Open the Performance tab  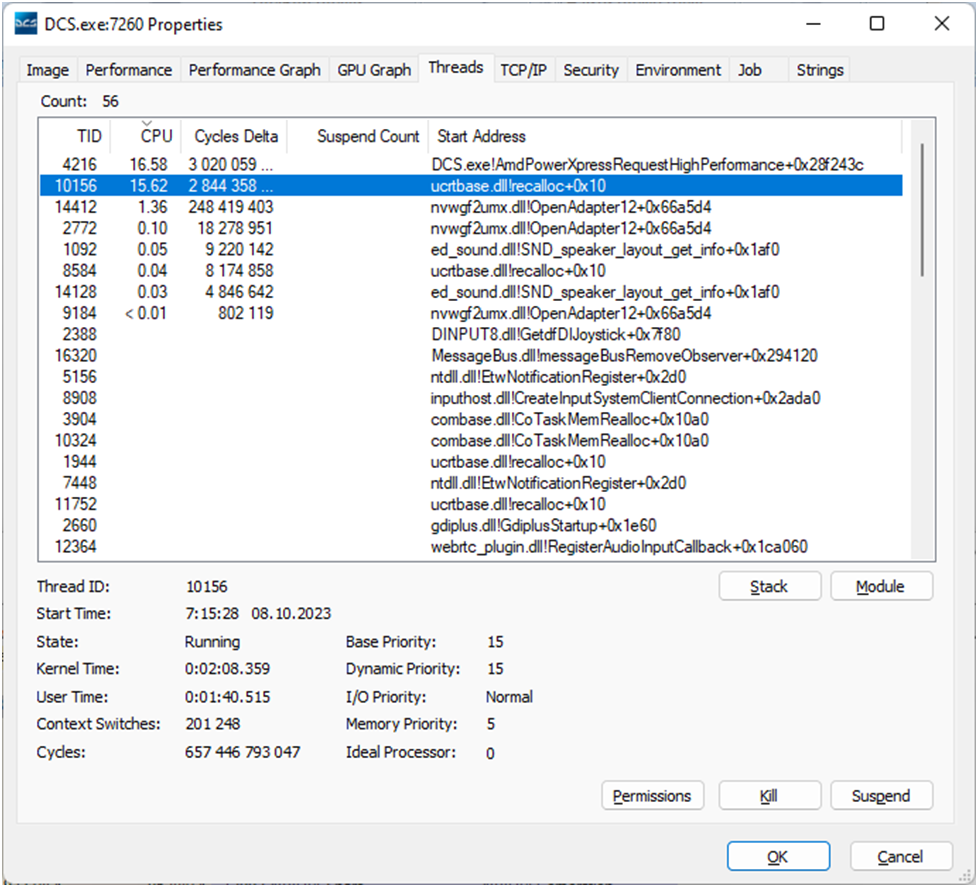(x=128, y=70)
